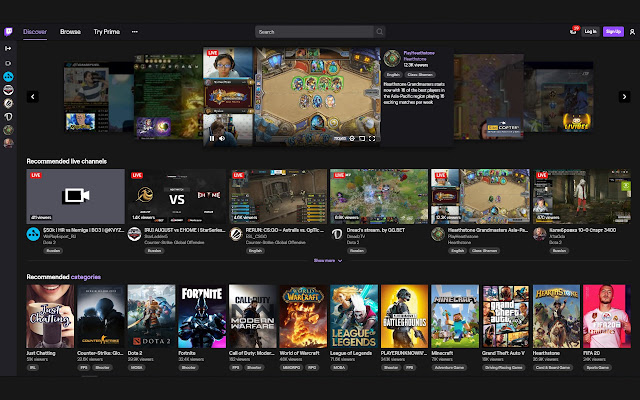The height and width of the screenshot is (400, 640).
Task: Click the ESL_CSGO avatar under recommended channels
Action: click(x=236, y=234)
